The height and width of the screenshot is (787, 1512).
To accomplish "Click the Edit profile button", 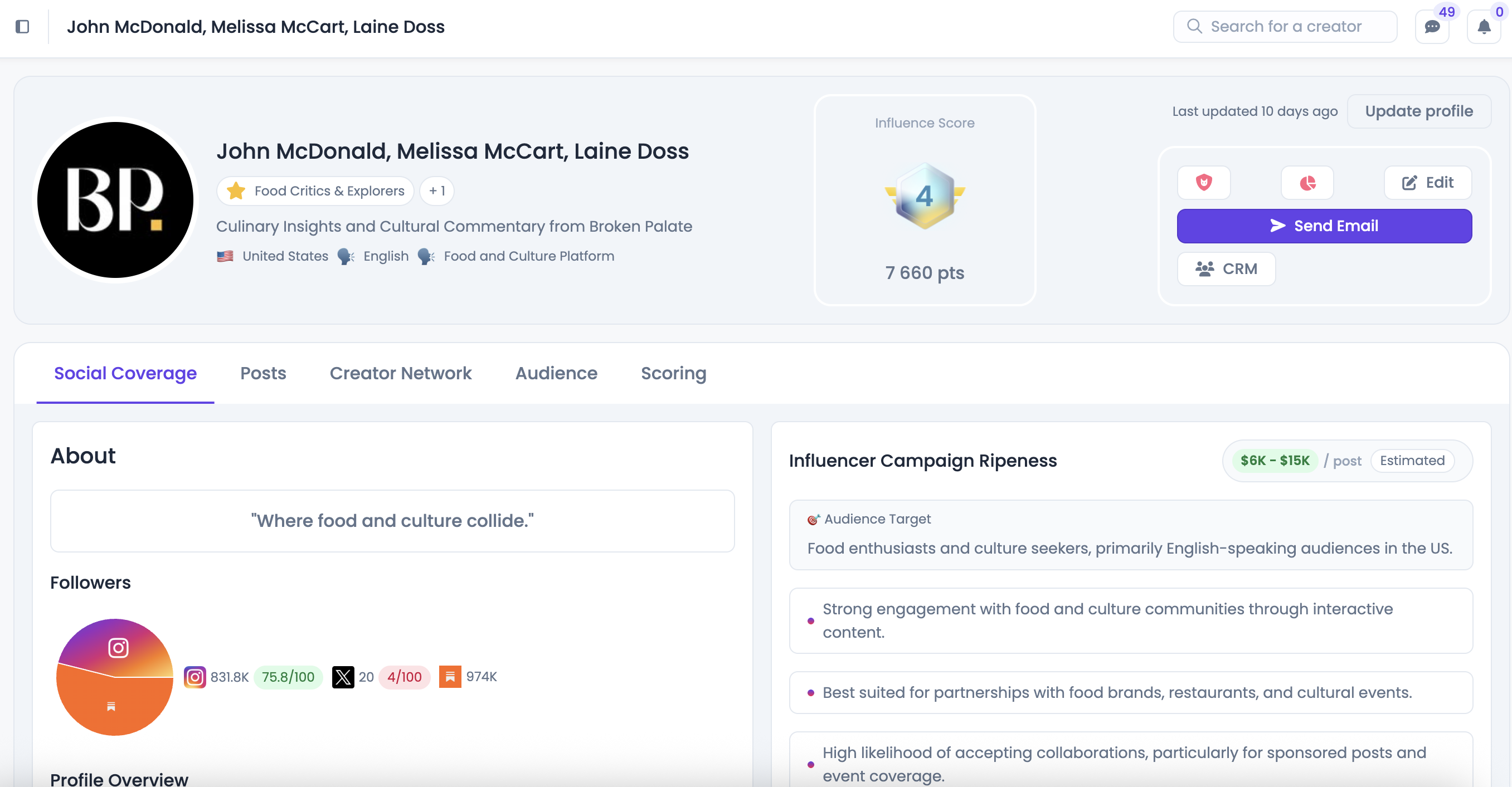I will 1427,182.
